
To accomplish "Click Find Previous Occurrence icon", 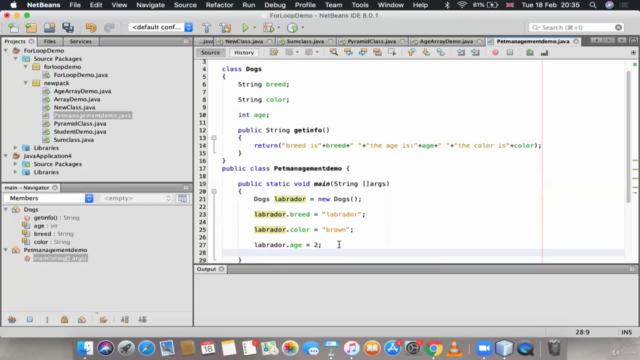I will 348,52.
